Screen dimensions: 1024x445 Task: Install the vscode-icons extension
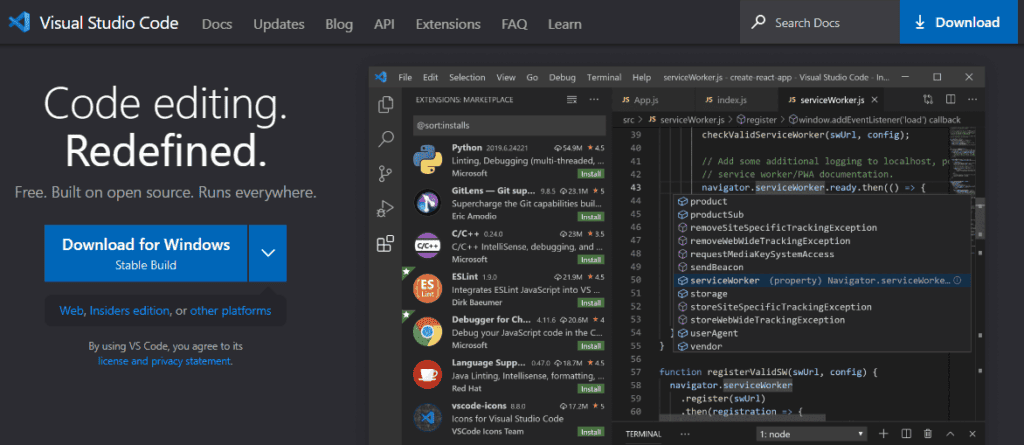click(x=591, y=432)
